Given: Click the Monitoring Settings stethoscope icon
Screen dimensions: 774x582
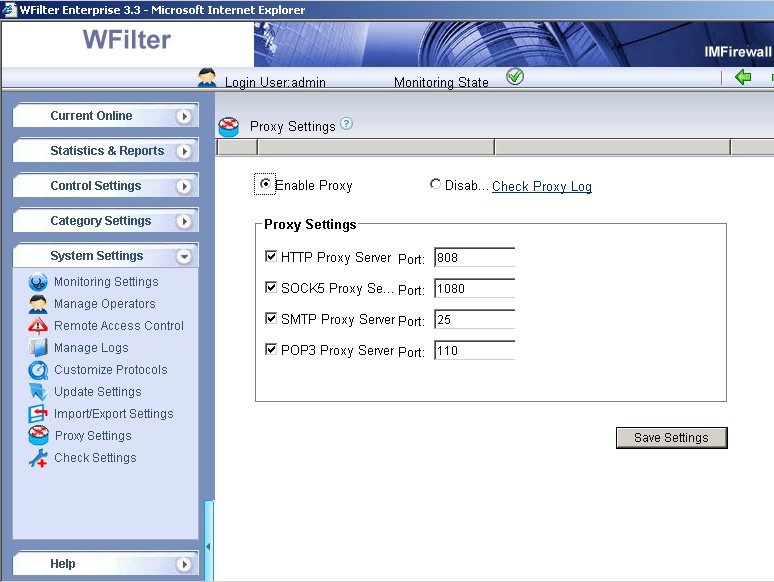Looking at the screenshot, I should point(38,282).
